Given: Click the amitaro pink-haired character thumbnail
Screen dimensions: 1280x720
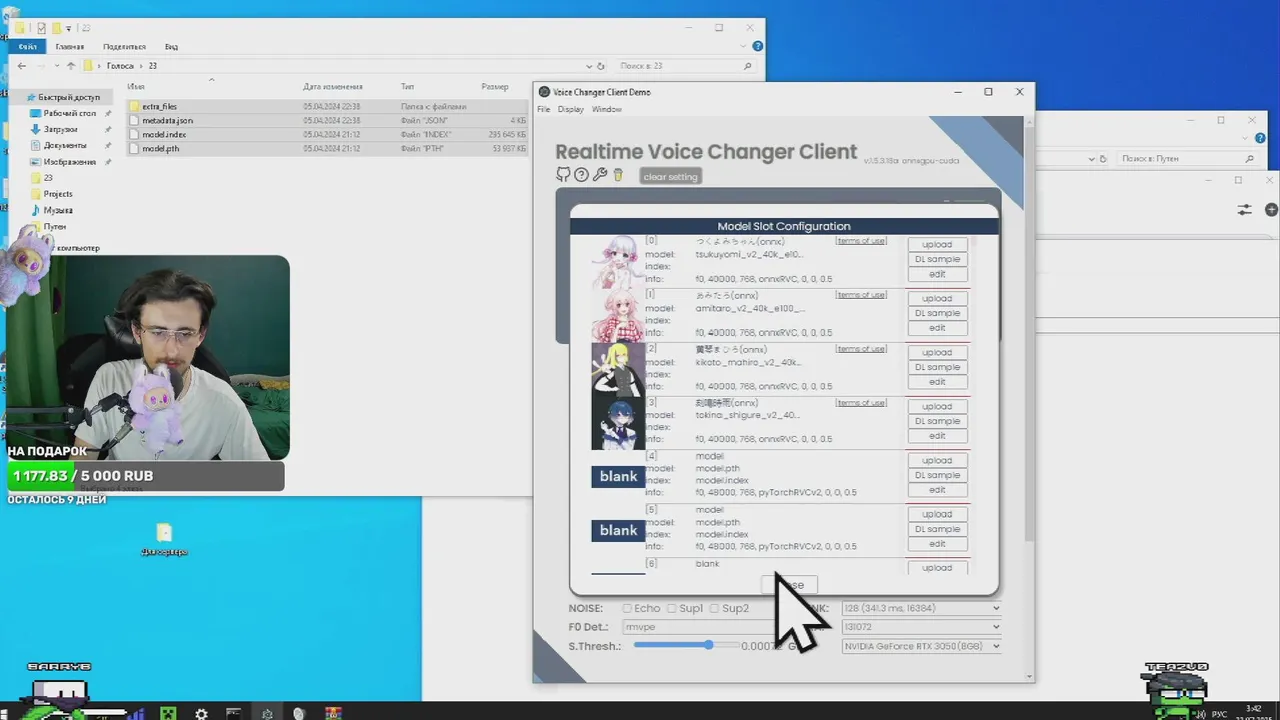Looking at the screenshot, I should pos(618,316).
